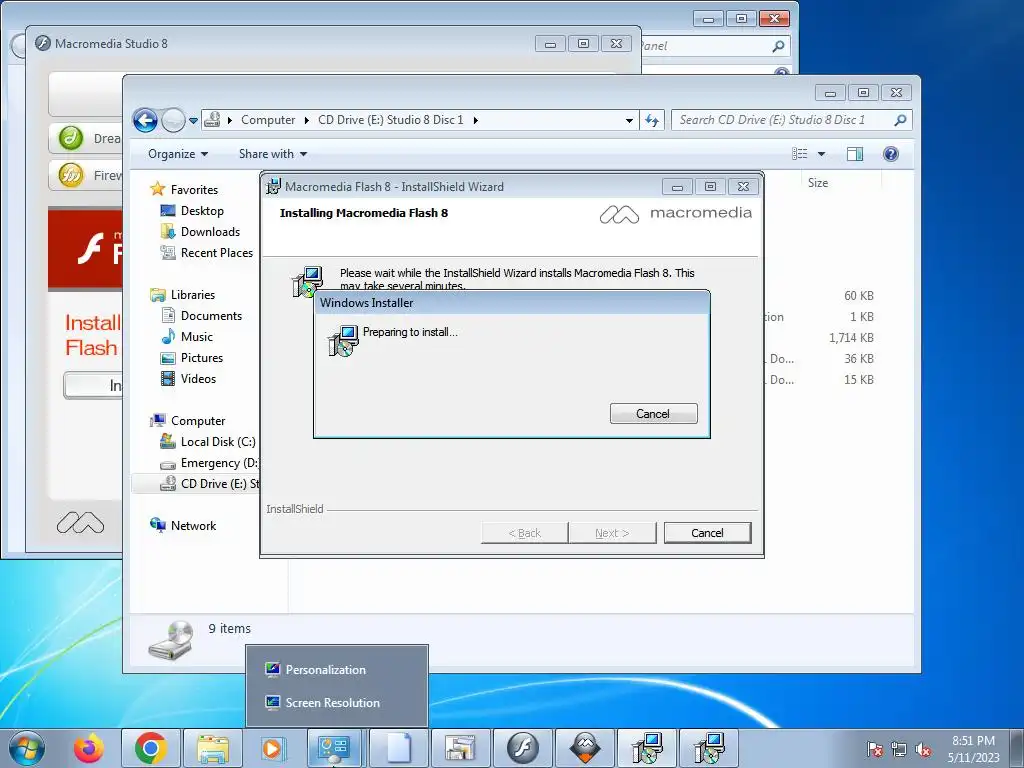
Task: Open Pictures library
Action: pos(202,358)
